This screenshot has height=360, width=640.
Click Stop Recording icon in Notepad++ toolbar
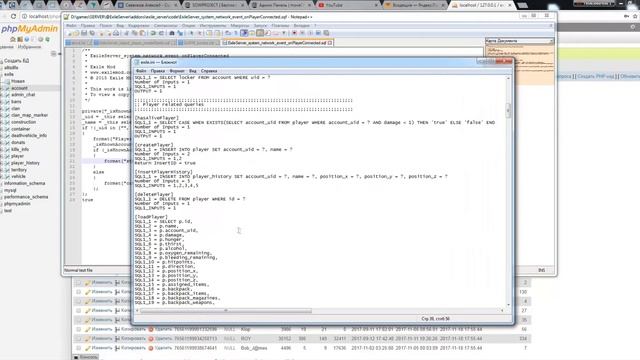click(x=302, y=33)
